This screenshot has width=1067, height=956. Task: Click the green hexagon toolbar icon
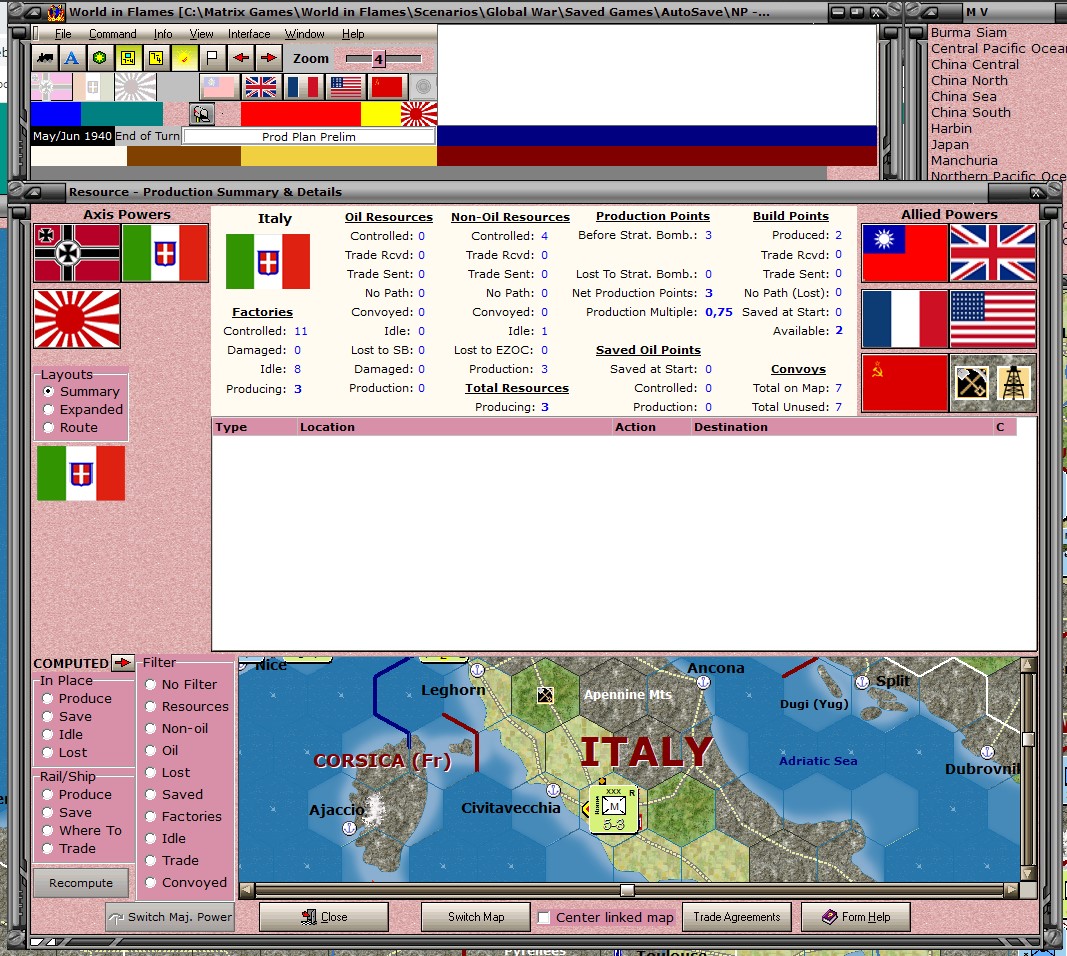(99, 58)
